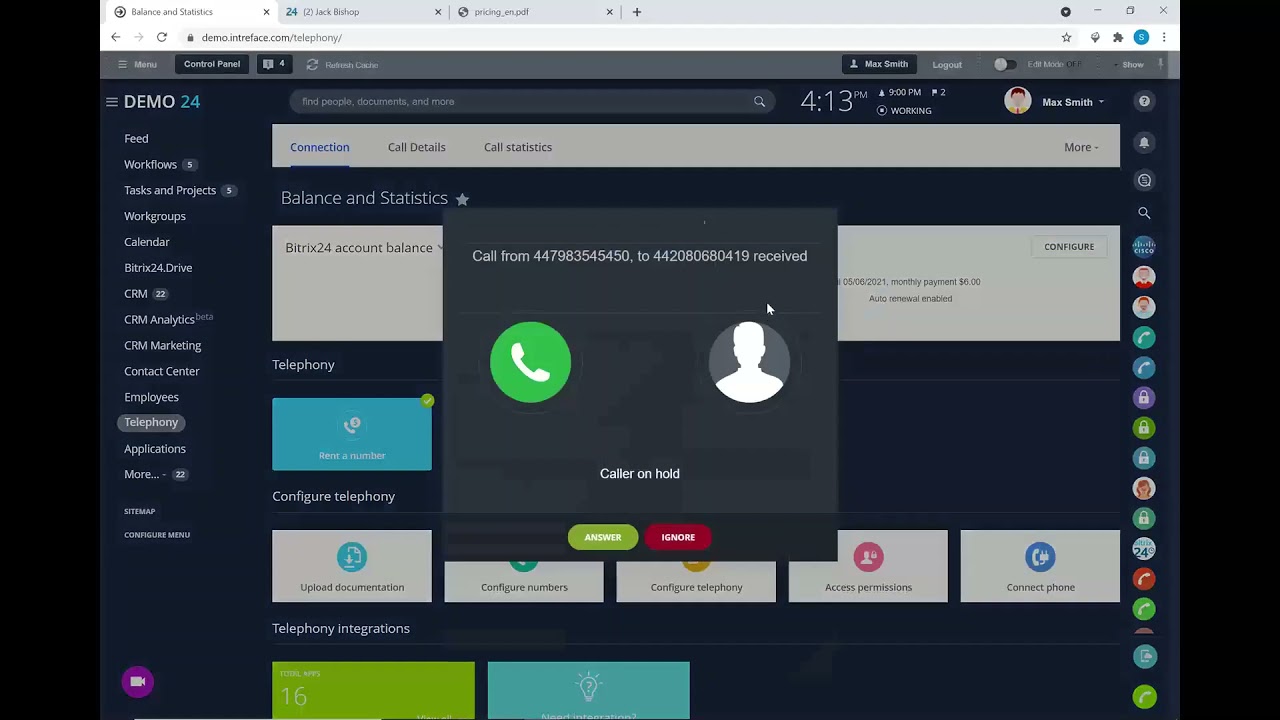Add Balance and Statistics to favorites star
The image size is (1280, 720).
(x=462, y=199)
